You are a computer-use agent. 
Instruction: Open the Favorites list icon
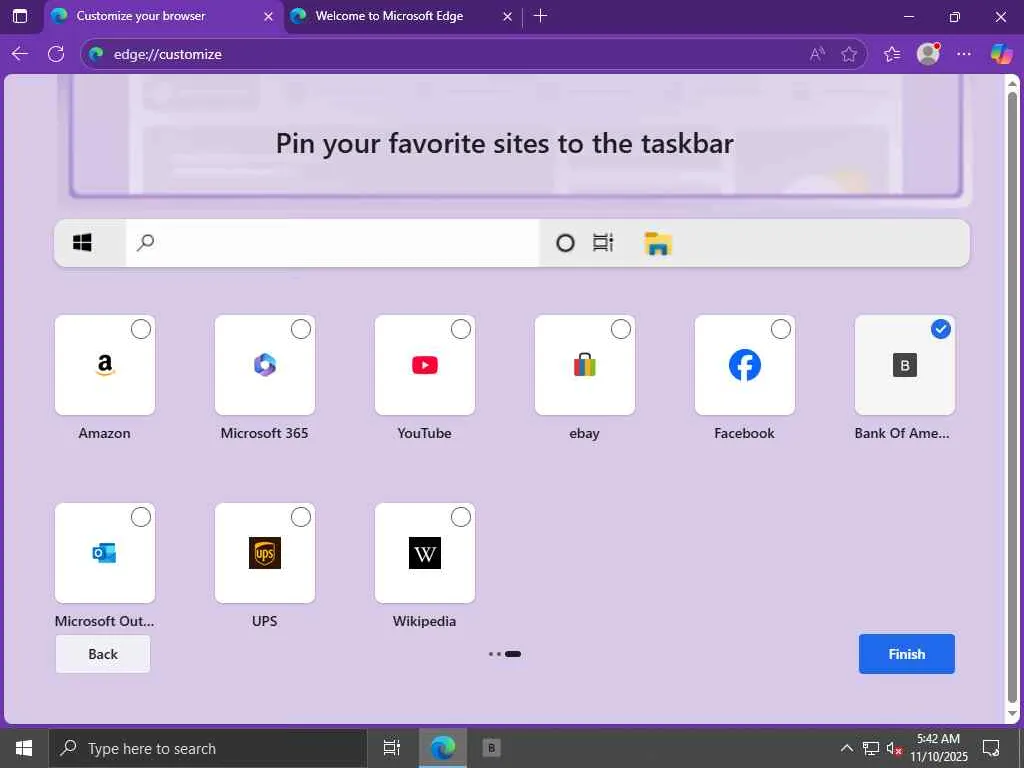click(x=892, y=54)
